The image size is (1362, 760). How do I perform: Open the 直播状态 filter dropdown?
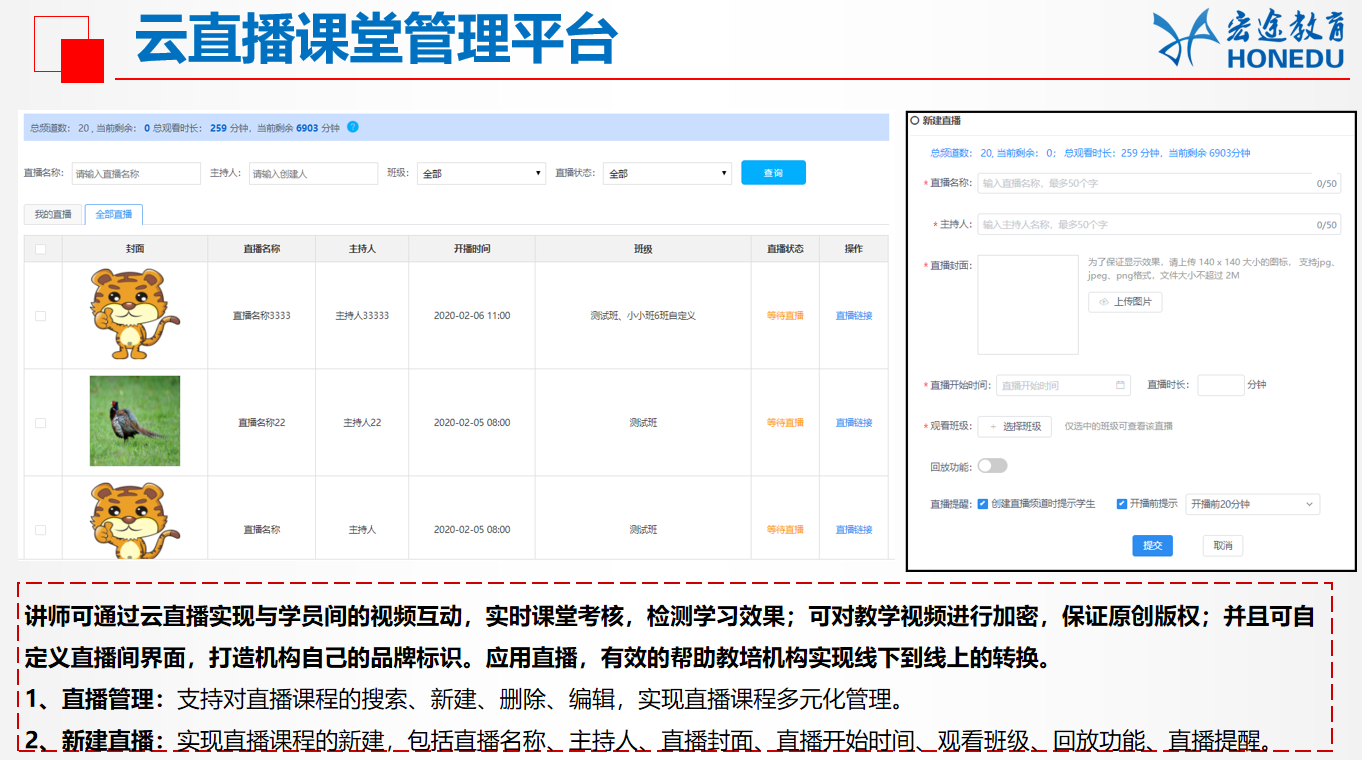click(x=667, y=173)
